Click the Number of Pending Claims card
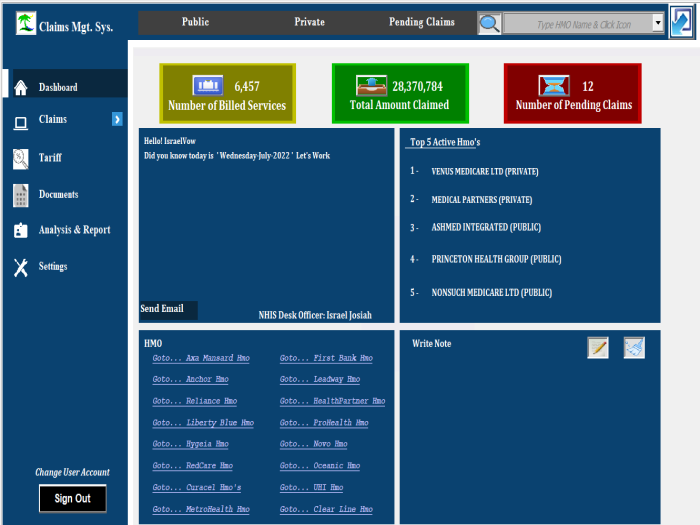This screenshot has width=700, height=525. pos(573,93)
